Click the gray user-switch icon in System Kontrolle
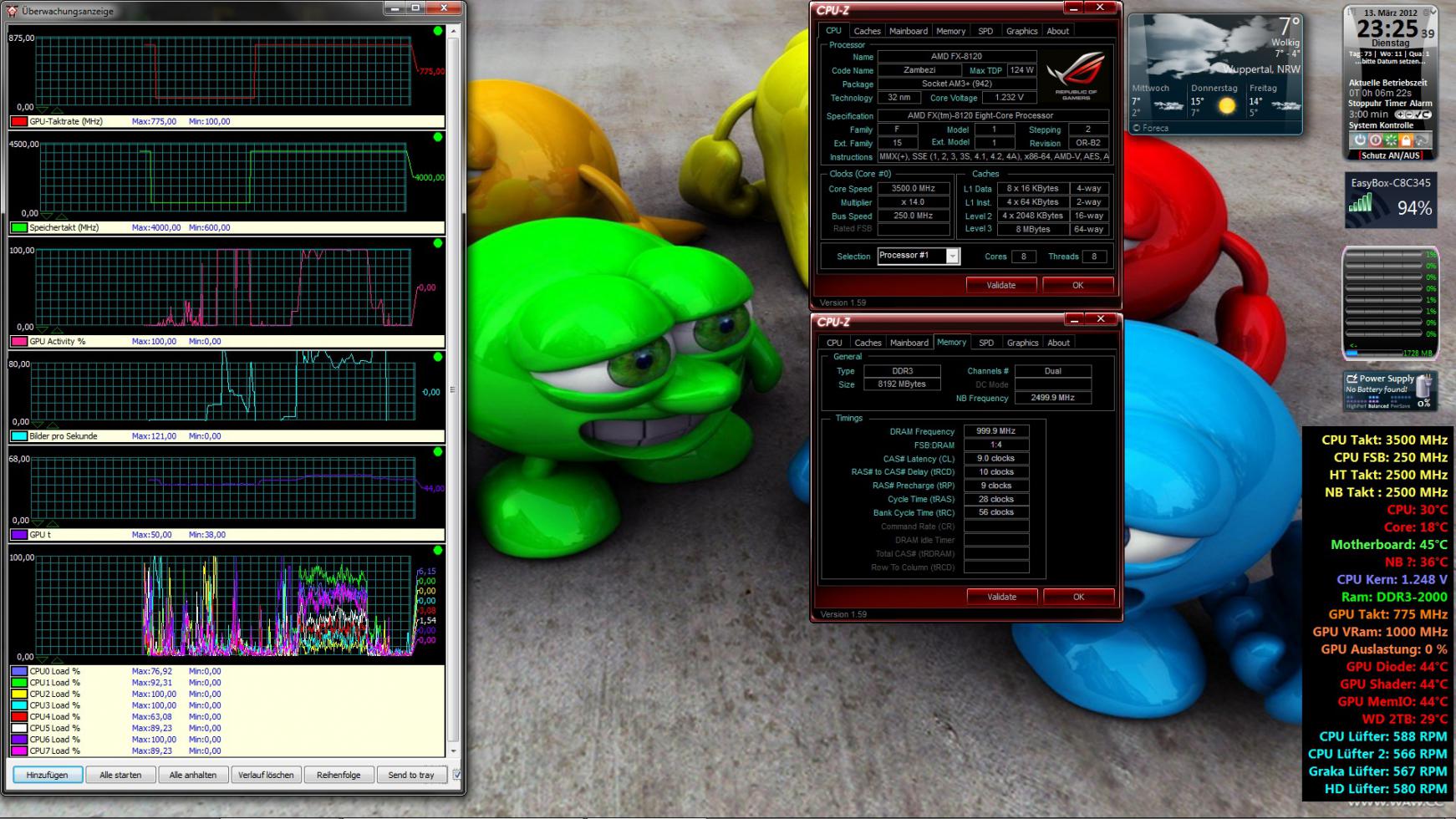 pos(1423,140)
